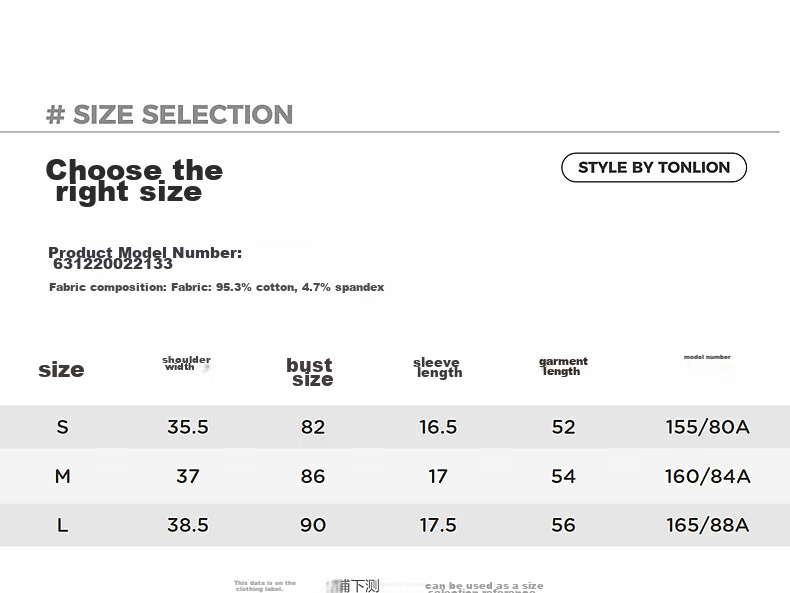The height and width of the screenshot is (593, 790).
Task: Click the 160/84A model number cell
Action: [707, 476]
